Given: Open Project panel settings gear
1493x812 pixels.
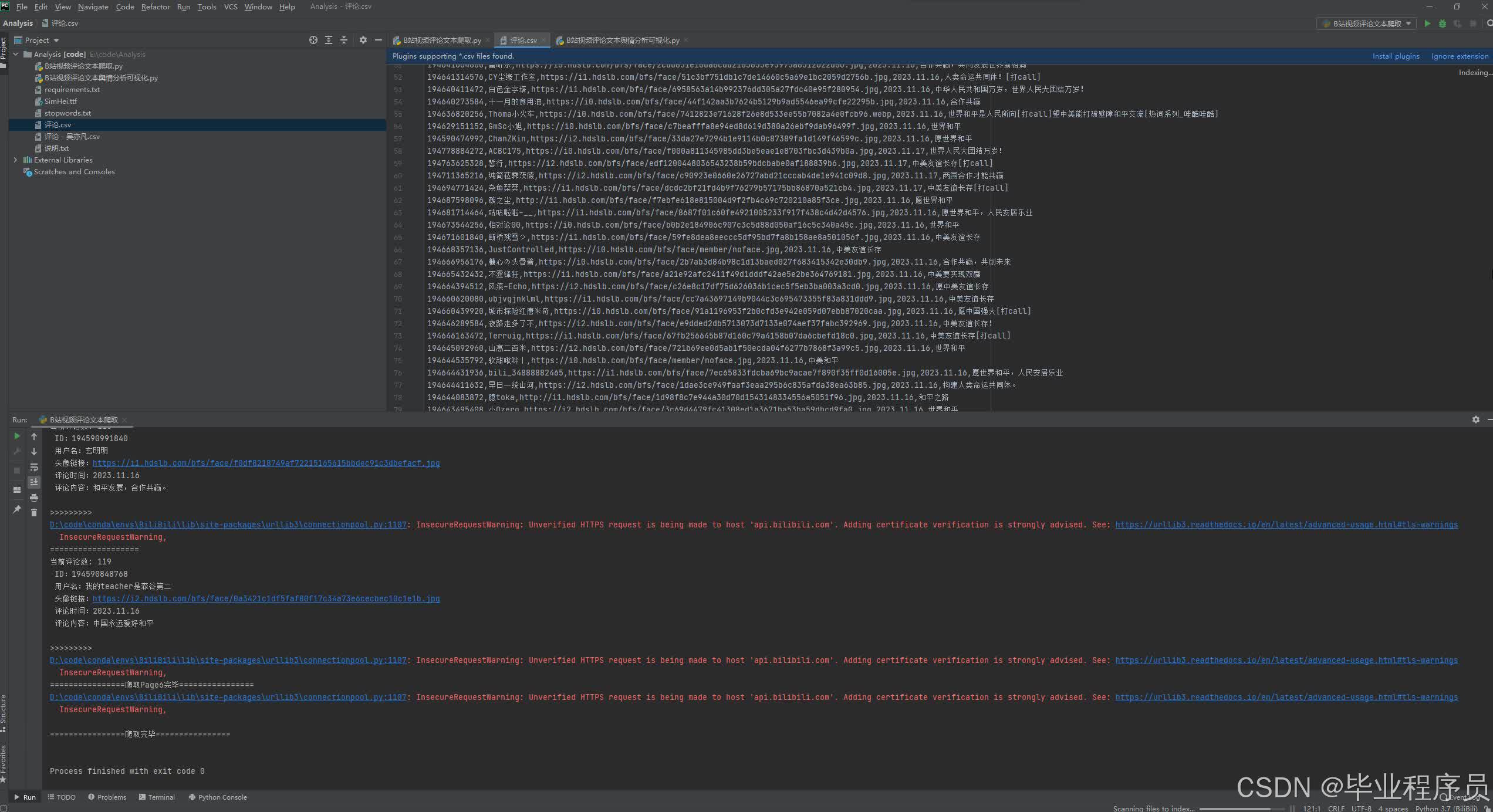Looking at the screenshot, I should [x=363, y=40].
